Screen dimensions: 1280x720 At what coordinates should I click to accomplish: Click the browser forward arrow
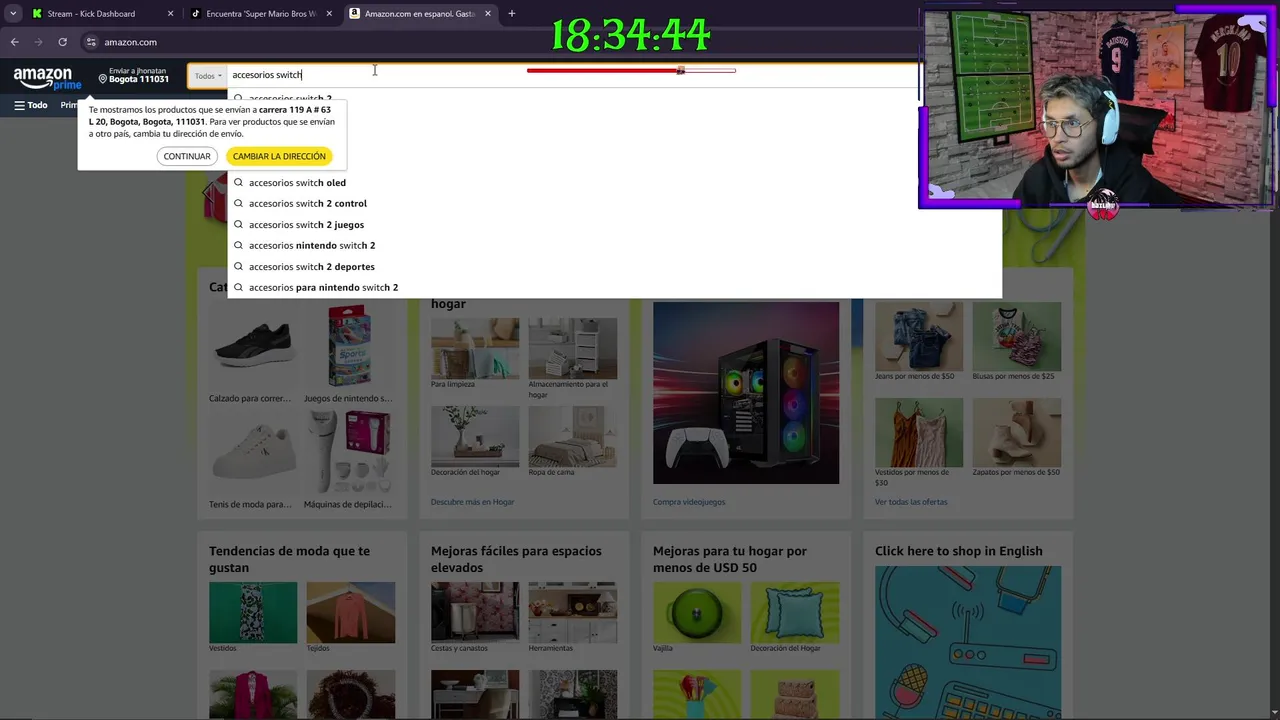tap(38, 42)
